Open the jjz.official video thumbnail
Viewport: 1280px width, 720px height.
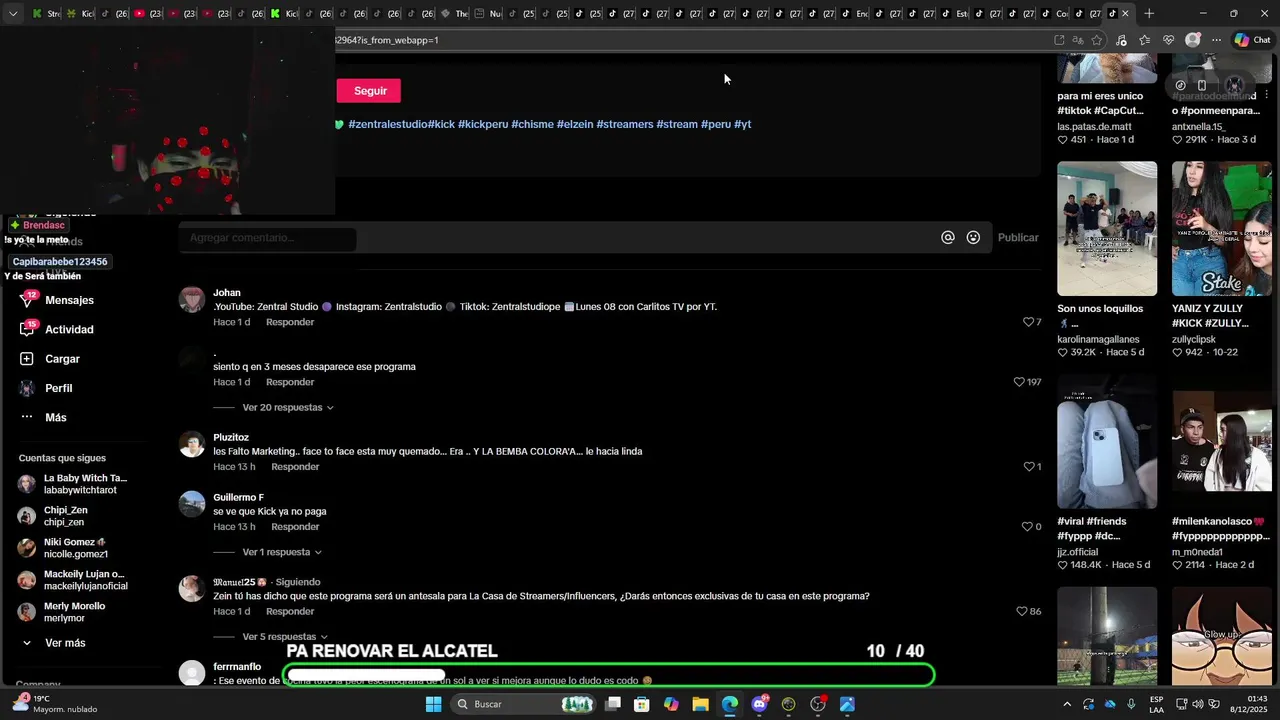1107,442
